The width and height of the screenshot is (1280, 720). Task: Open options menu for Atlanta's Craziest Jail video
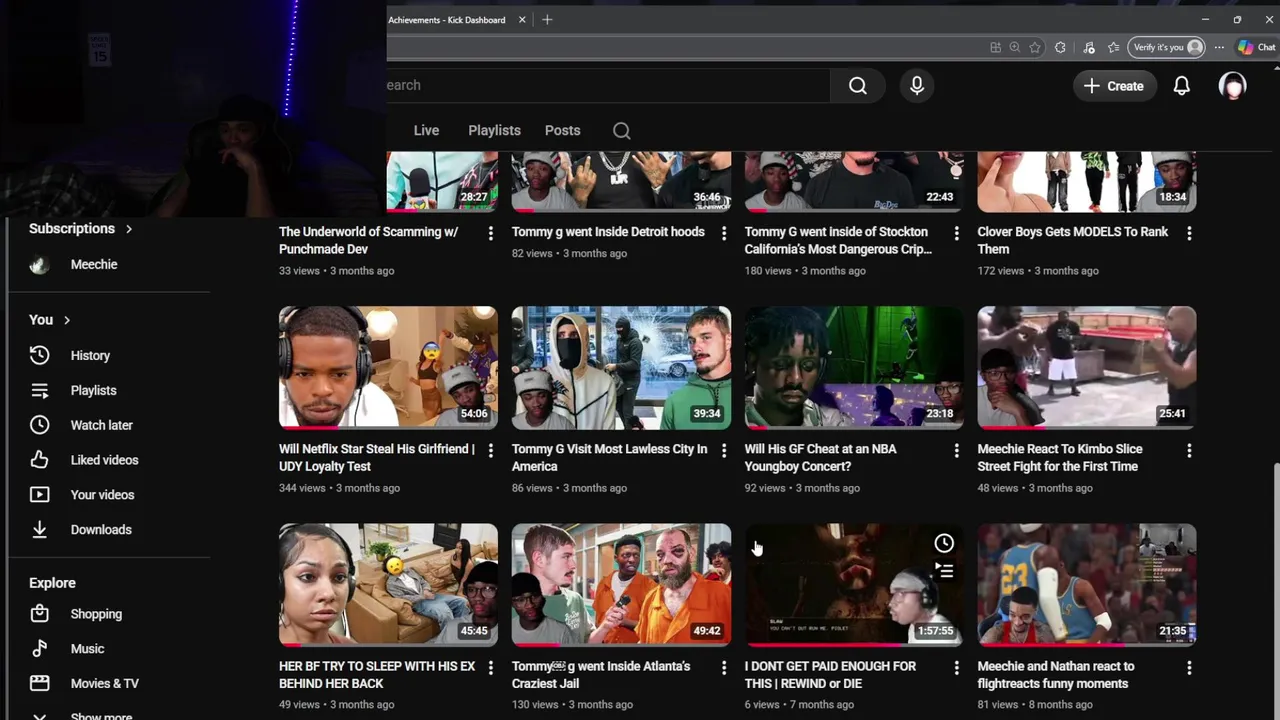point(723,668)
